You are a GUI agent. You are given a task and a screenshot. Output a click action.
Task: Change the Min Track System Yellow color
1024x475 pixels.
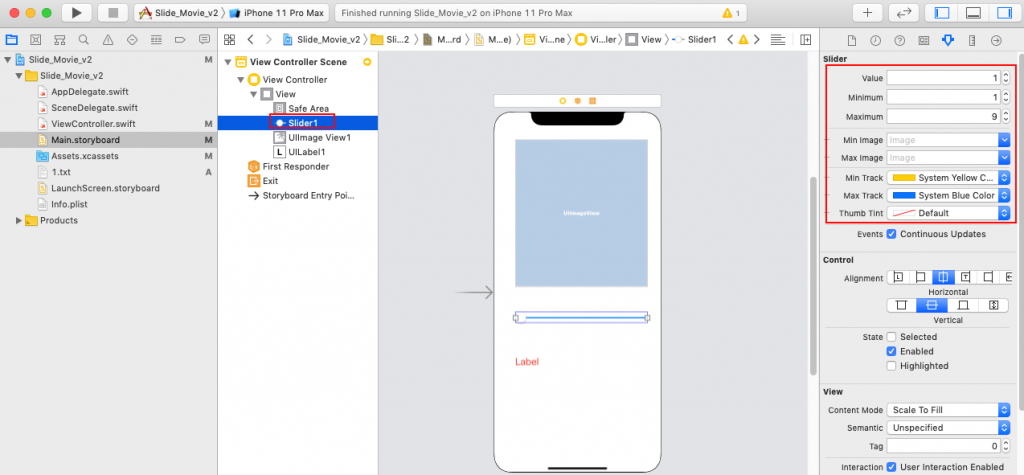[948, 178]
